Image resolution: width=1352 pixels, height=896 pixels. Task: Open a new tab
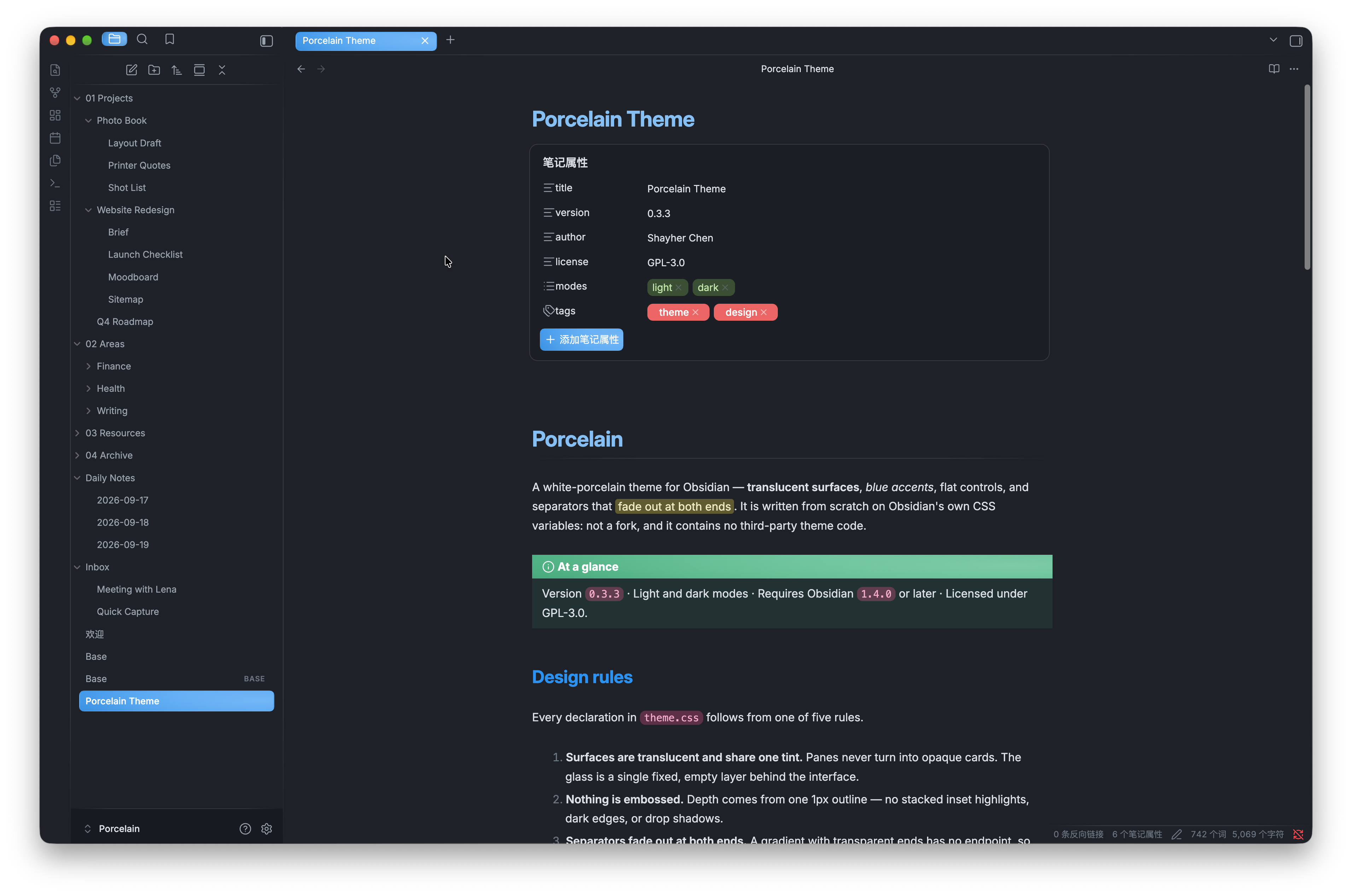(450, 40)
